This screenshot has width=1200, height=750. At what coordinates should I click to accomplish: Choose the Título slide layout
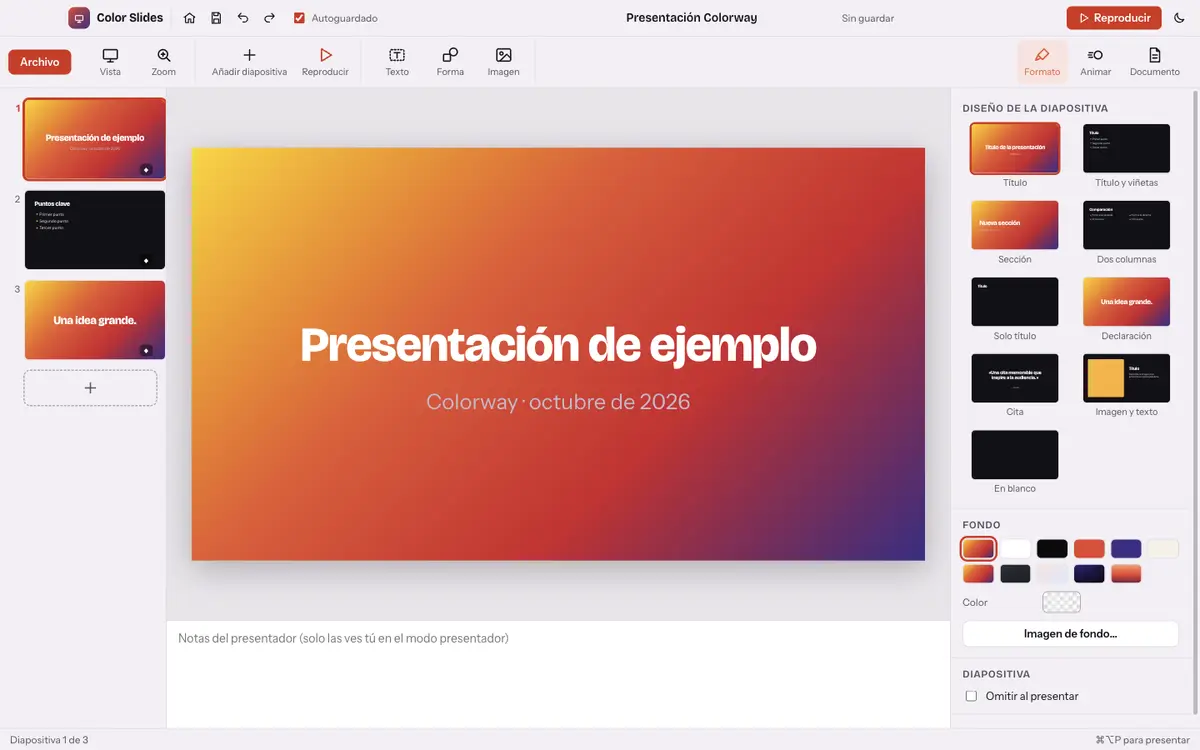click(x=1015, y=148)
